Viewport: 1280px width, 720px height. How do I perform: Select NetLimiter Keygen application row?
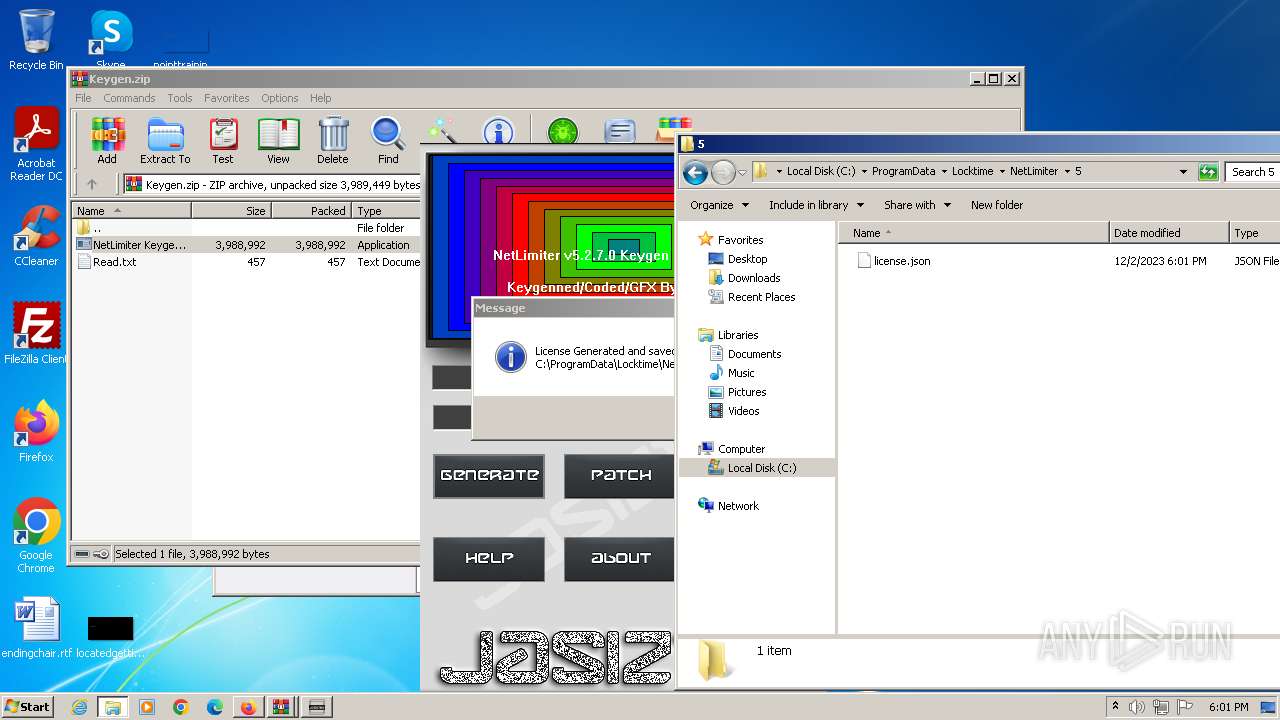coord(246,245)
